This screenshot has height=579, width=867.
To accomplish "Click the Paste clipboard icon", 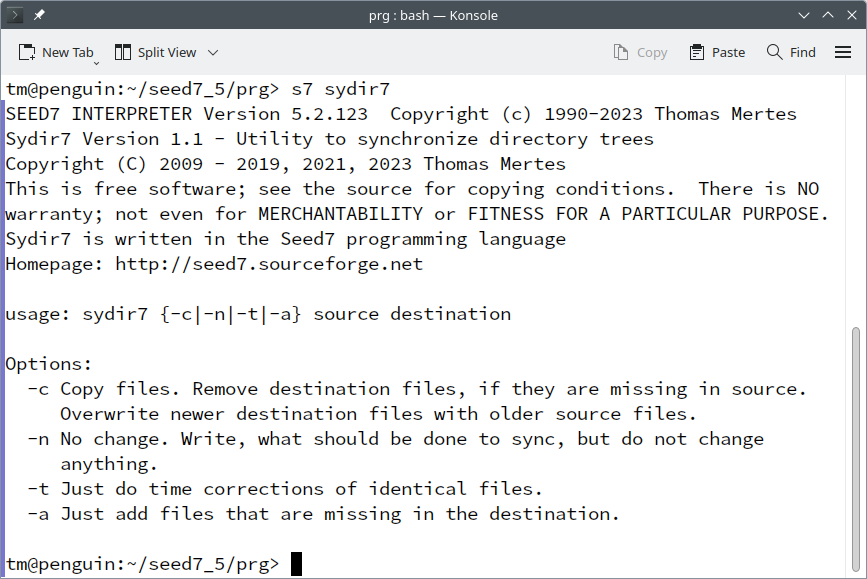I will pos(697,53).
